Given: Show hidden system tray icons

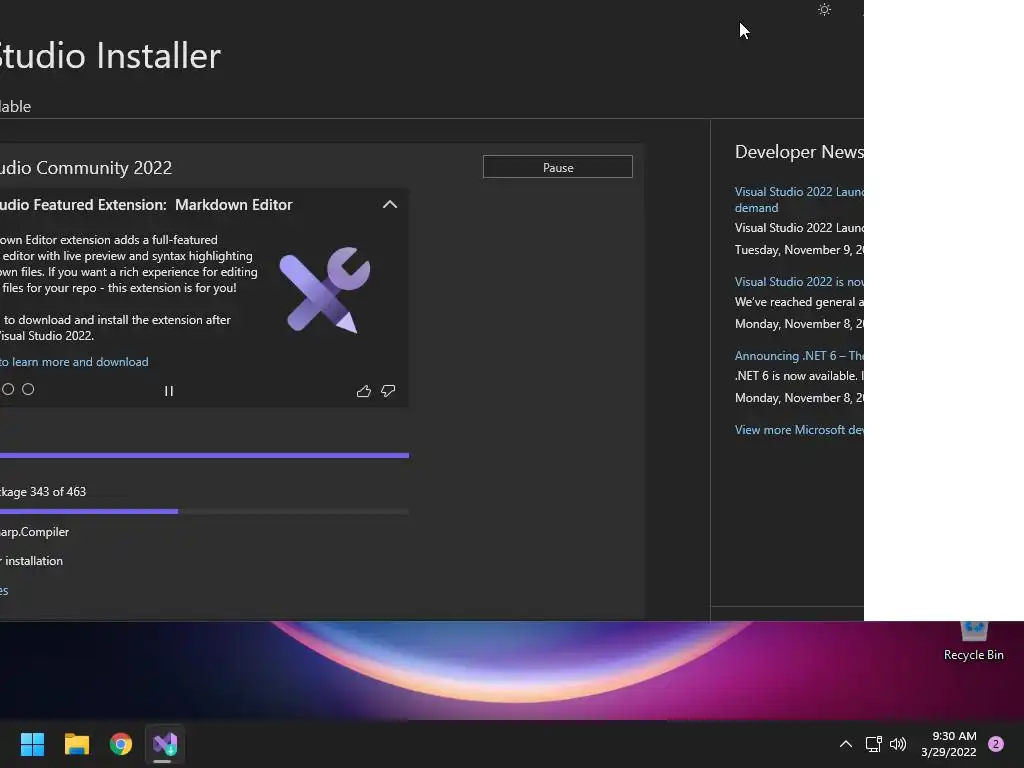Looking at the screenshot, I should pyautogui.click(x=846, y=744).
